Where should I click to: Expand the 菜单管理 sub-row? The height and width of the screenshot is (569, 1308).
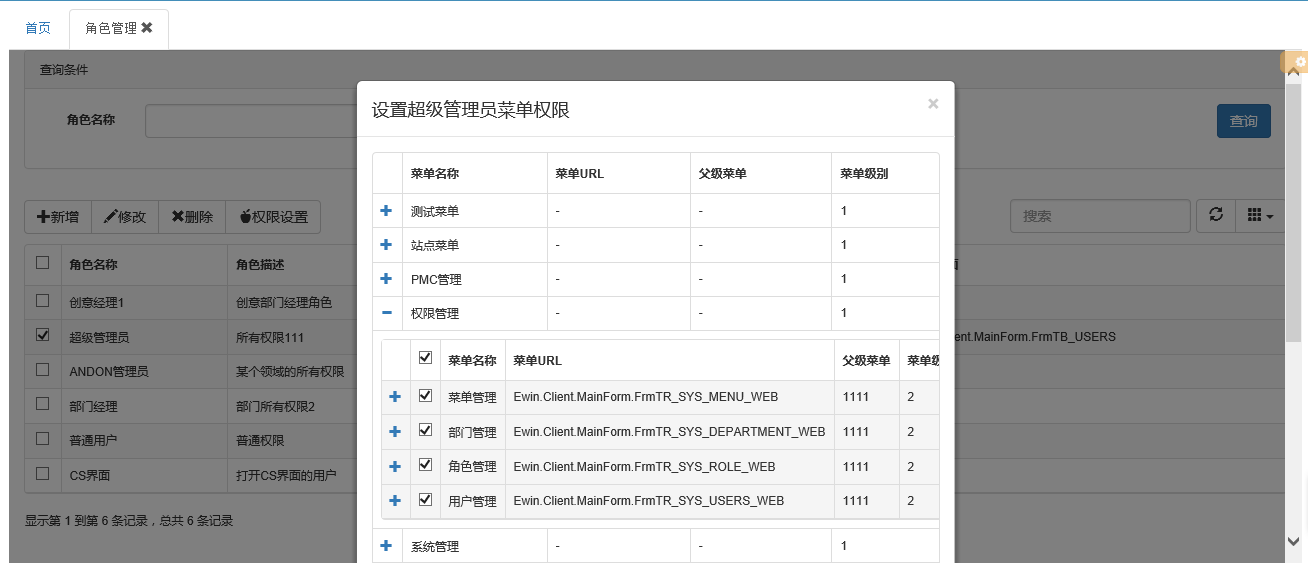coord(395,397)
